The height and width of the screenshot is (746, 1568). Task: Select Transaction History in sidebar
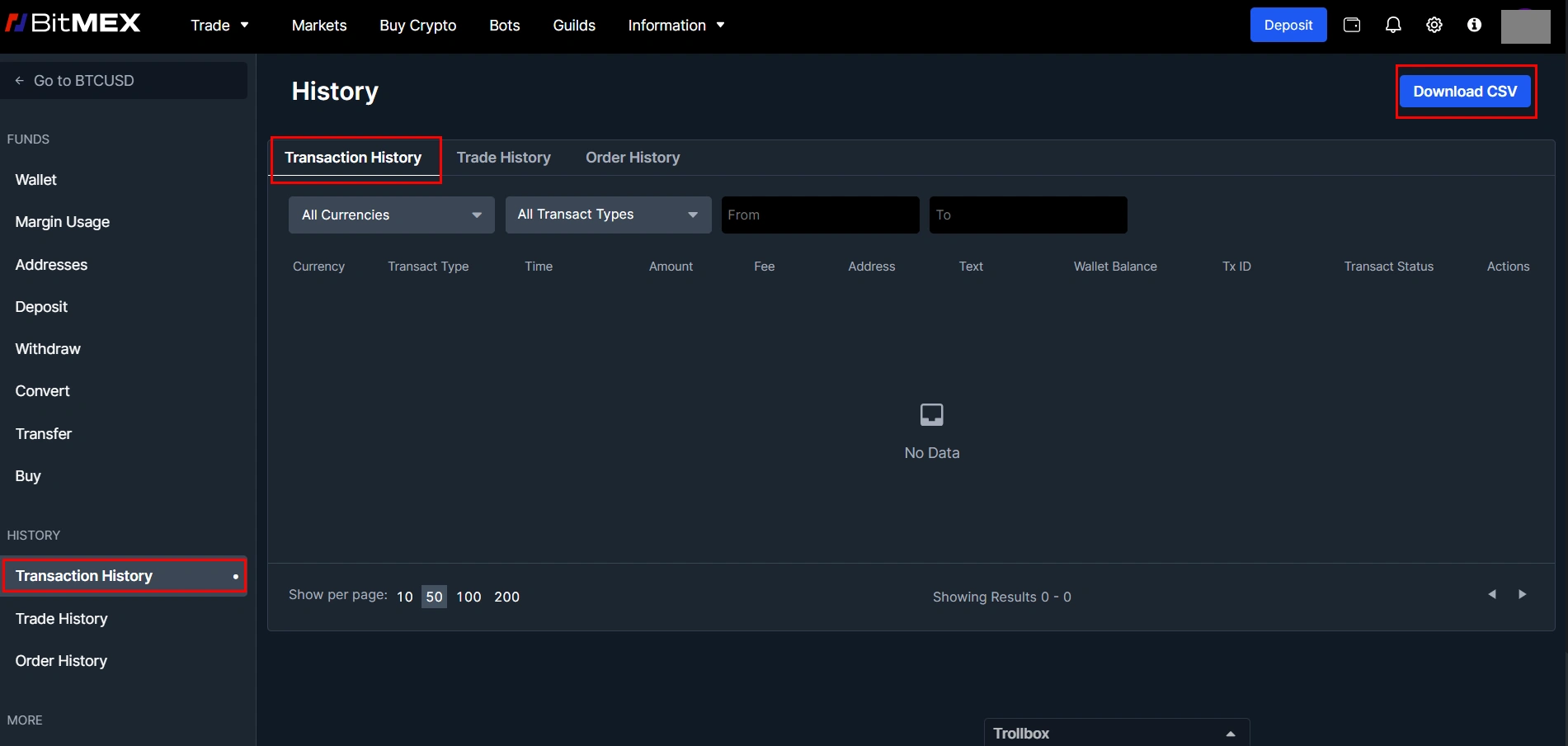tap(124, 576)
